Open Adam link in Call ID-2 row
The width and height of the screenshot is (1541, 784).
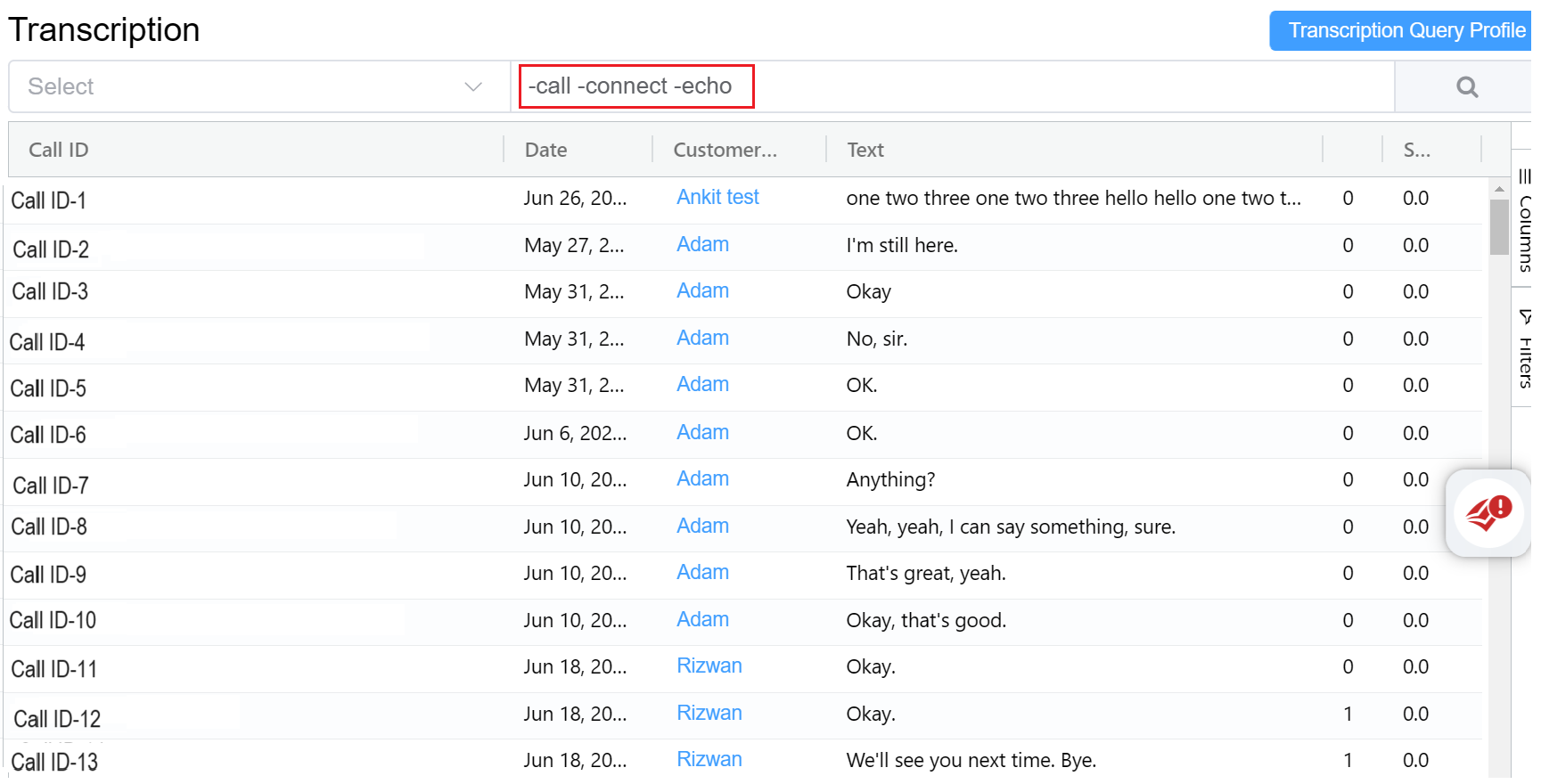(x=702, y=245)
